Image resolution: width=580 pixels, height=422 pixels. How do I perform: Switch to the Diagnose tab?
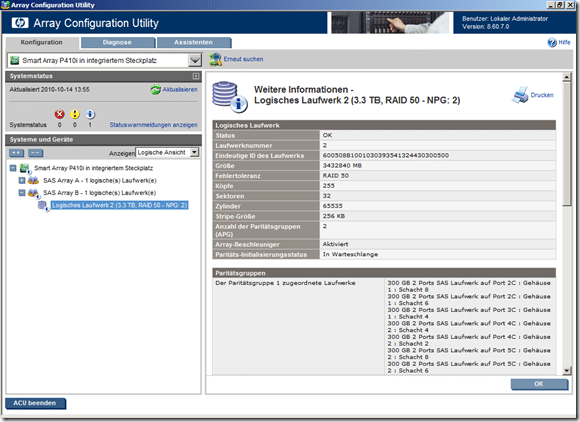pos(117,43)
